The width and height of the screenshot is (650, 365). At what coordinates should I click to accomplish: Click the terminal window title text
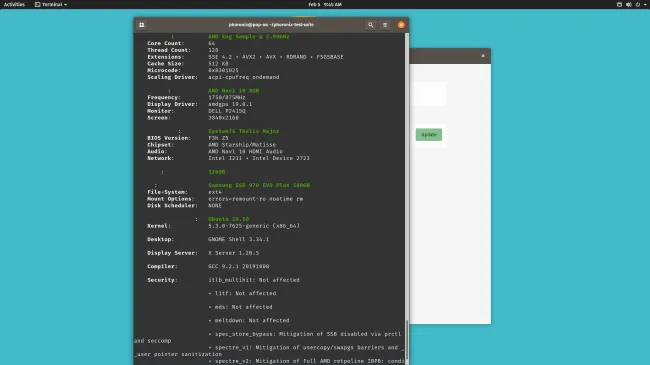(x=271, y=24)
